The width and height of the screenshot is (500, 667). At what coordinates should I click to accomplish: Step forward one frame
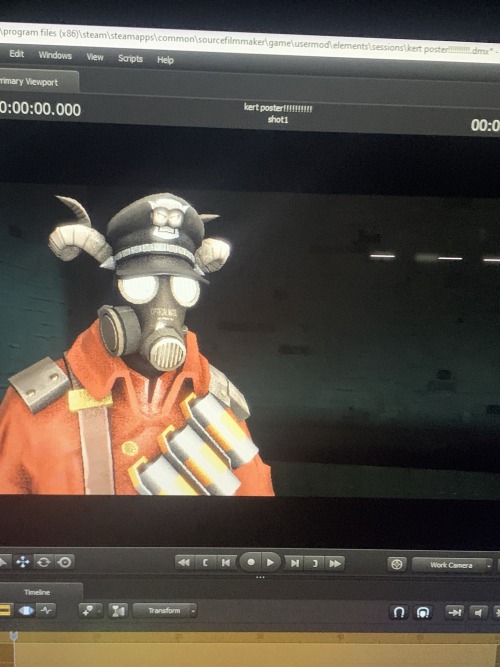pyautogui.click(x=294, y=563)
